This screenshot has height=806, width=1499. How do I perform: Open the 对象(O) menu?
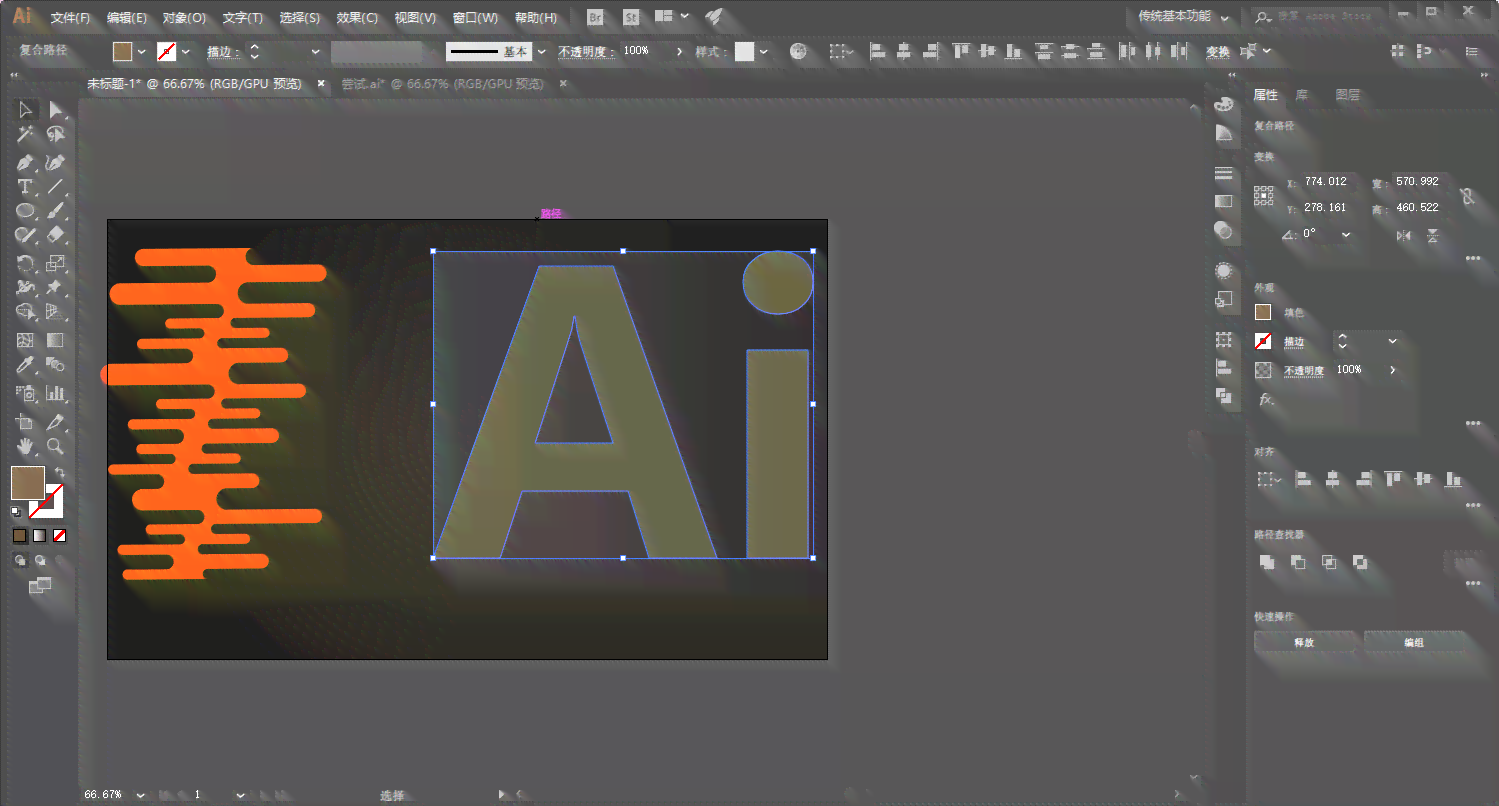184,18
